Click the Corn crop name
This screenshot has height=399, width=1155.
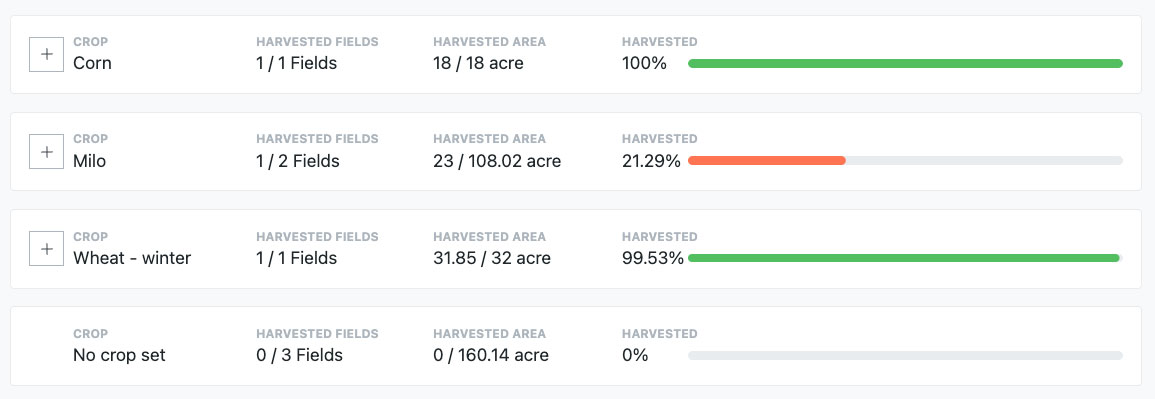(x=93, y=63)
